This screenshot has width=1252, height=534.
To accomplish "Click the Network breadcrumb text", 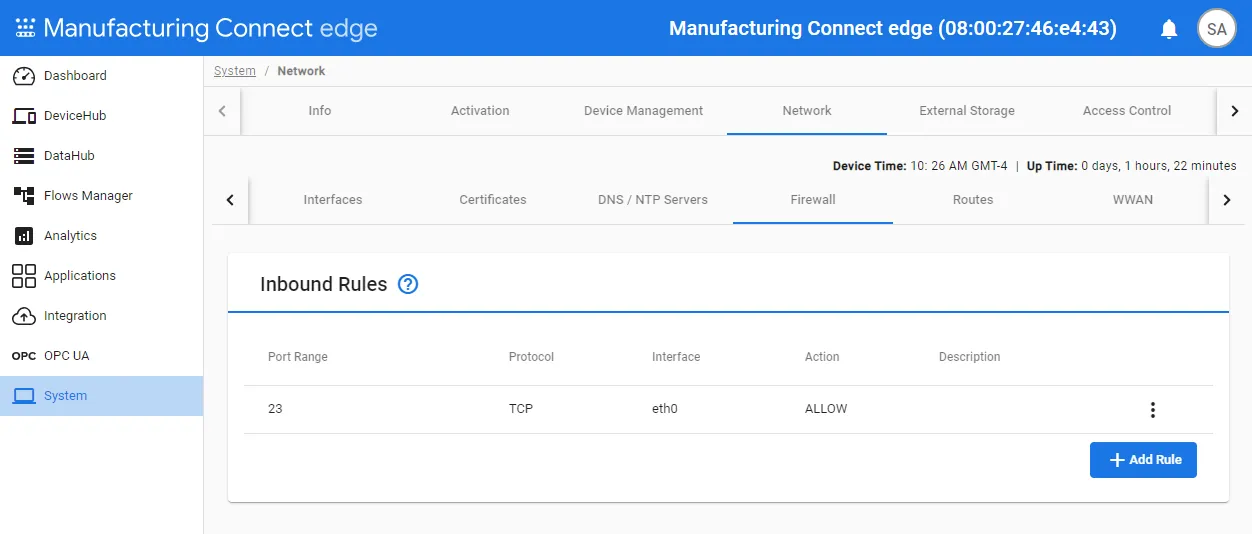I will click(301, 71).
